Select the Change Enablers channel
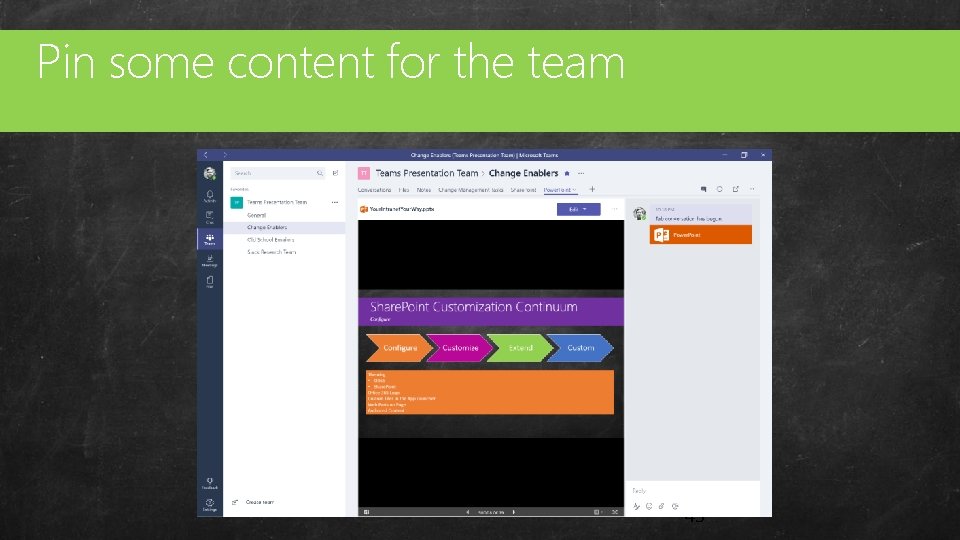This screenshot has width=960, height=540. click(x=284, y=227)
